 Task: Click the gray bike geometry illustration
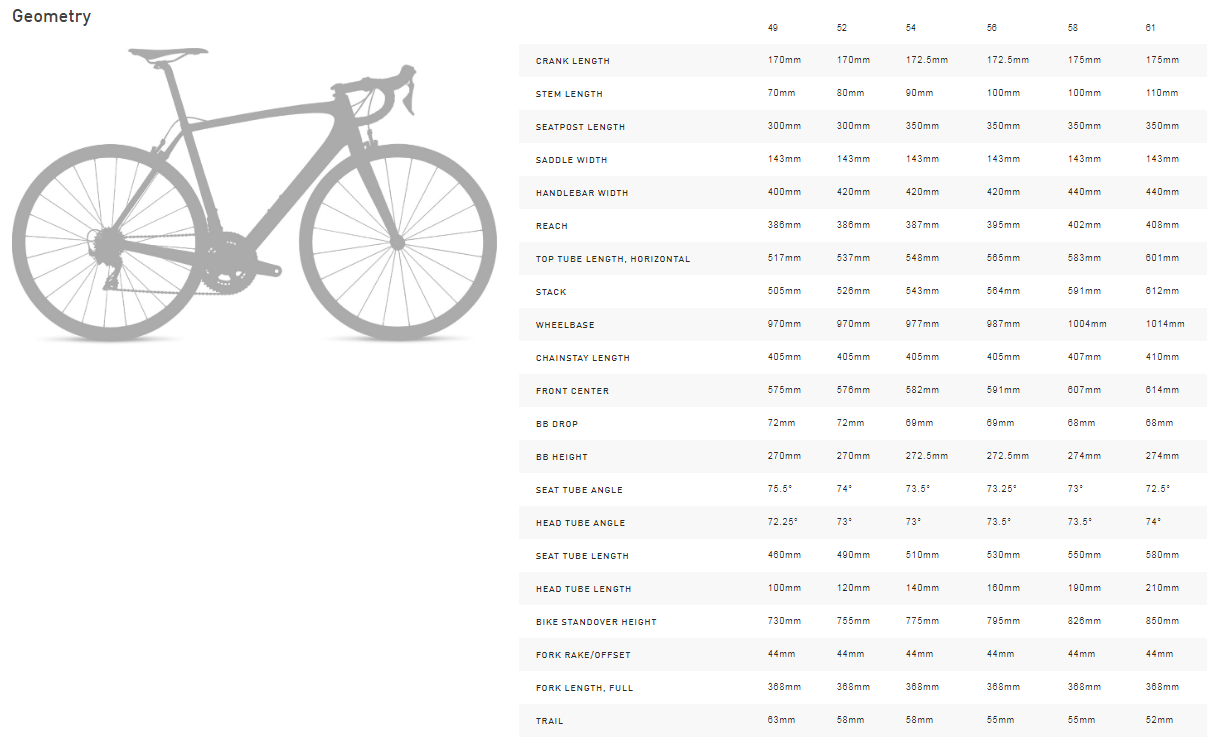point(254,192)
